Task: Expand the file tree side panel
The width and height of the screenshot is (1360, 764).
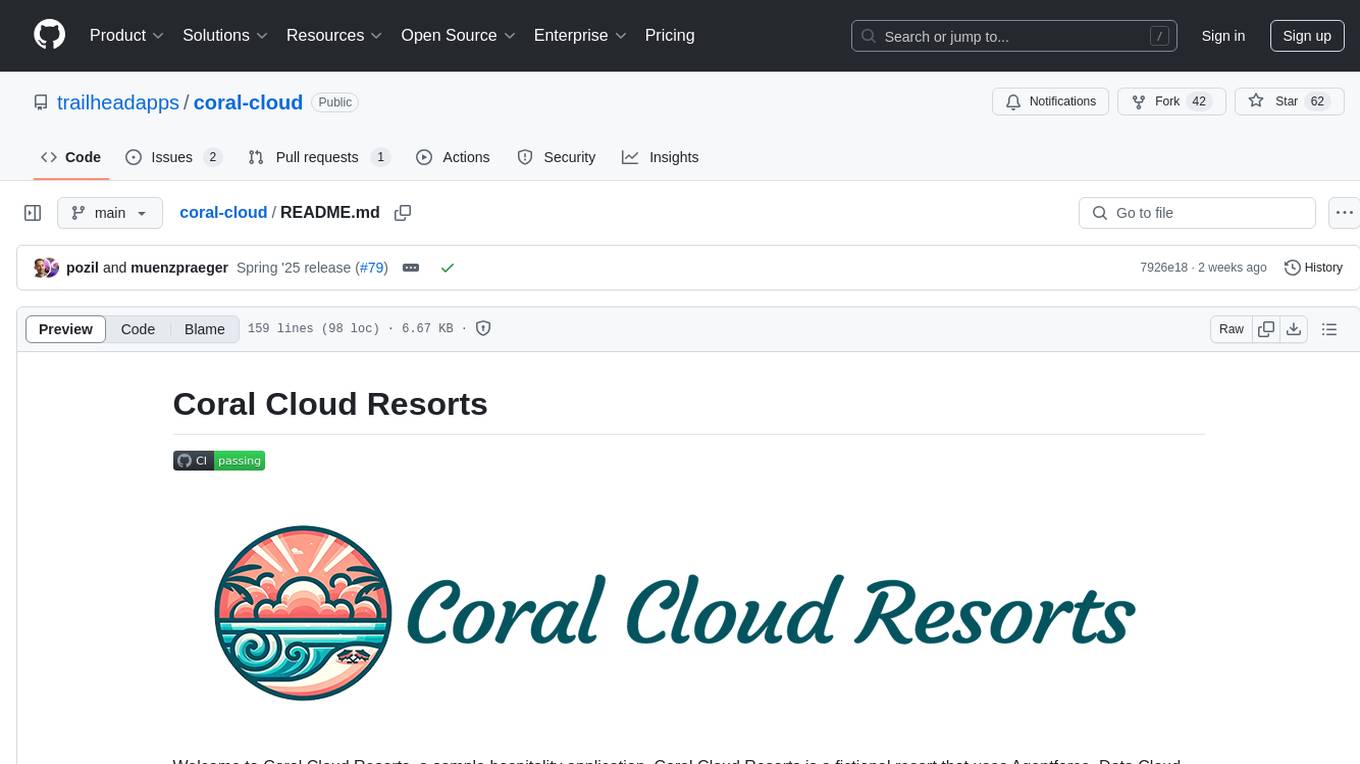Action: [33, 213]
